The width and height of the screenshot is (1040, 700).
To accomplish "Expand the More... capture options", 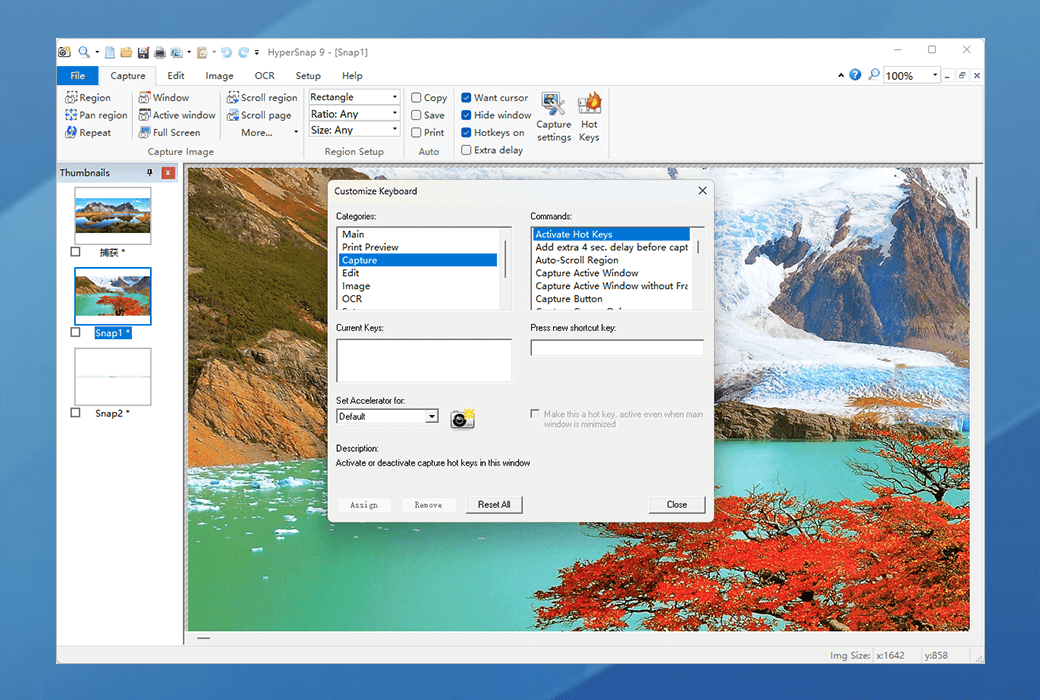I will [269, 133].
